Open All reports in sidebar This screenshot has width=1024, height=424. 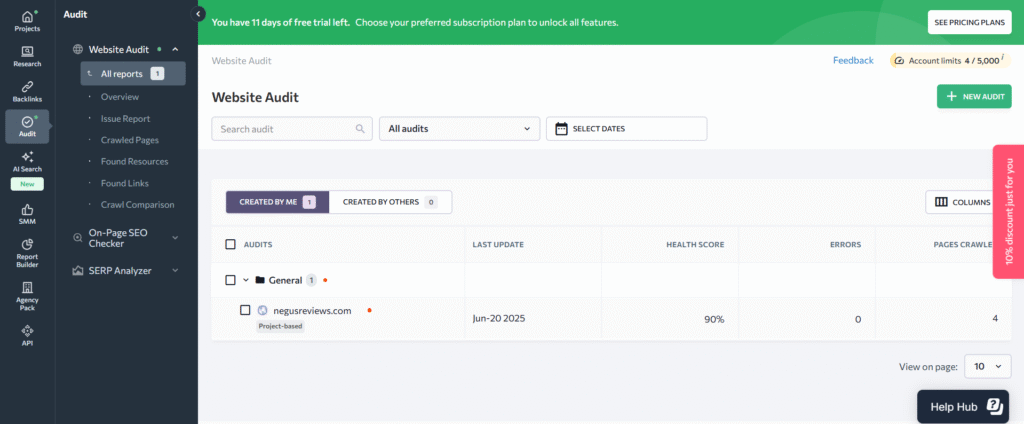coord(133,74)
